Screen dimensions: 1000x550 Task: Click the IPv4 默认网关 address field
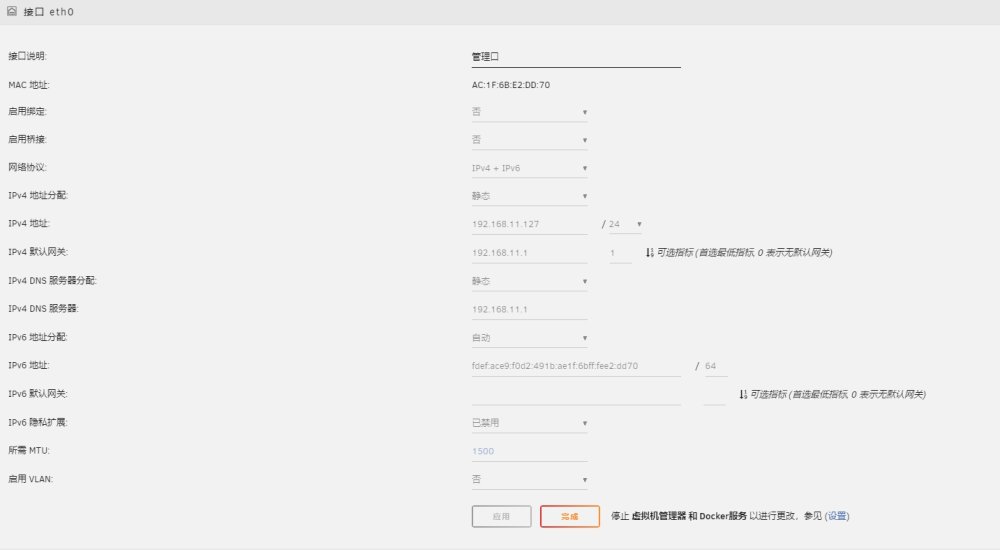pyautogui.click(x=529, y=253)
